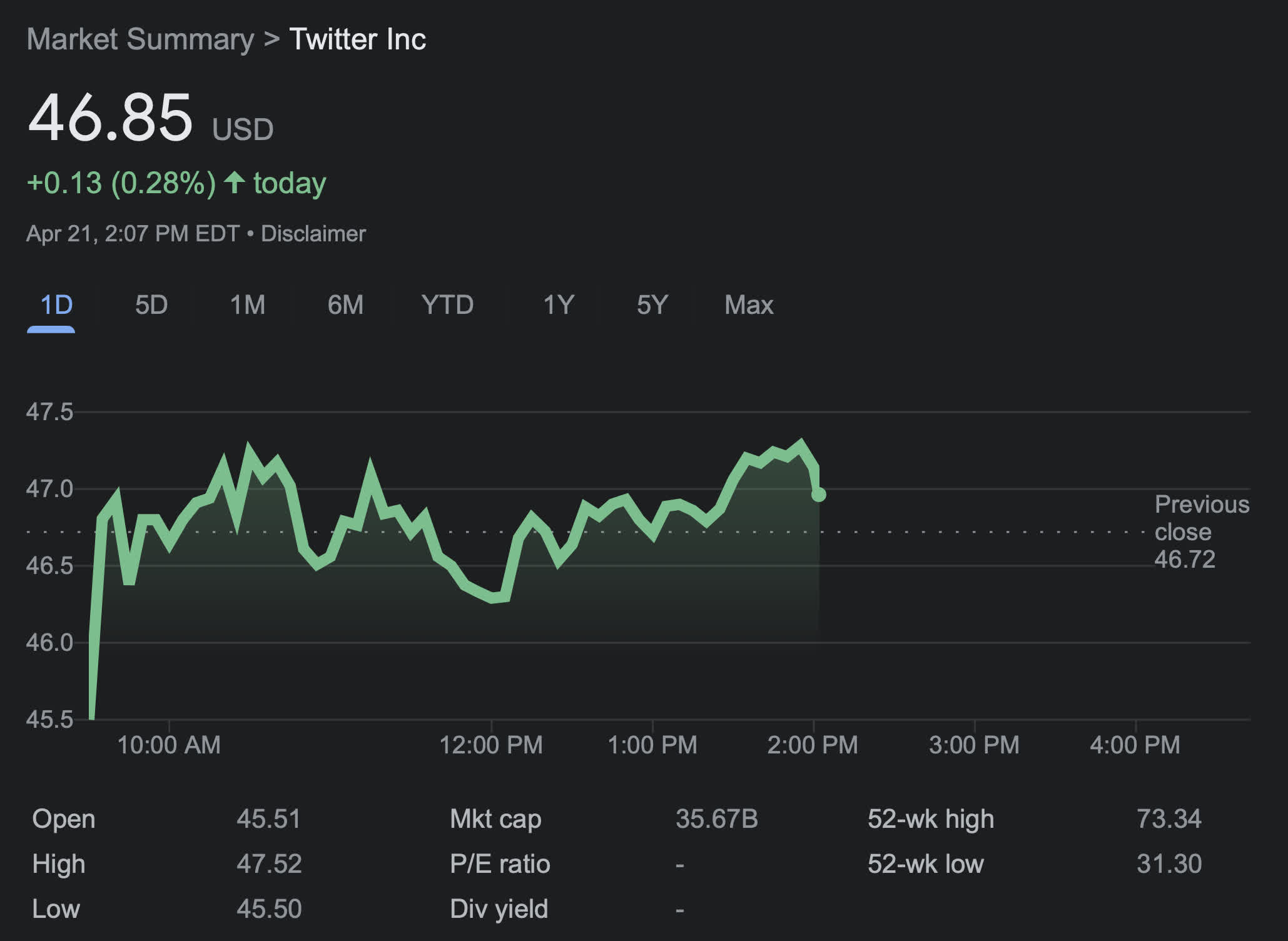Click the 45.5 y-axis label
The image size is (1288, 941).
pos(49,720)
